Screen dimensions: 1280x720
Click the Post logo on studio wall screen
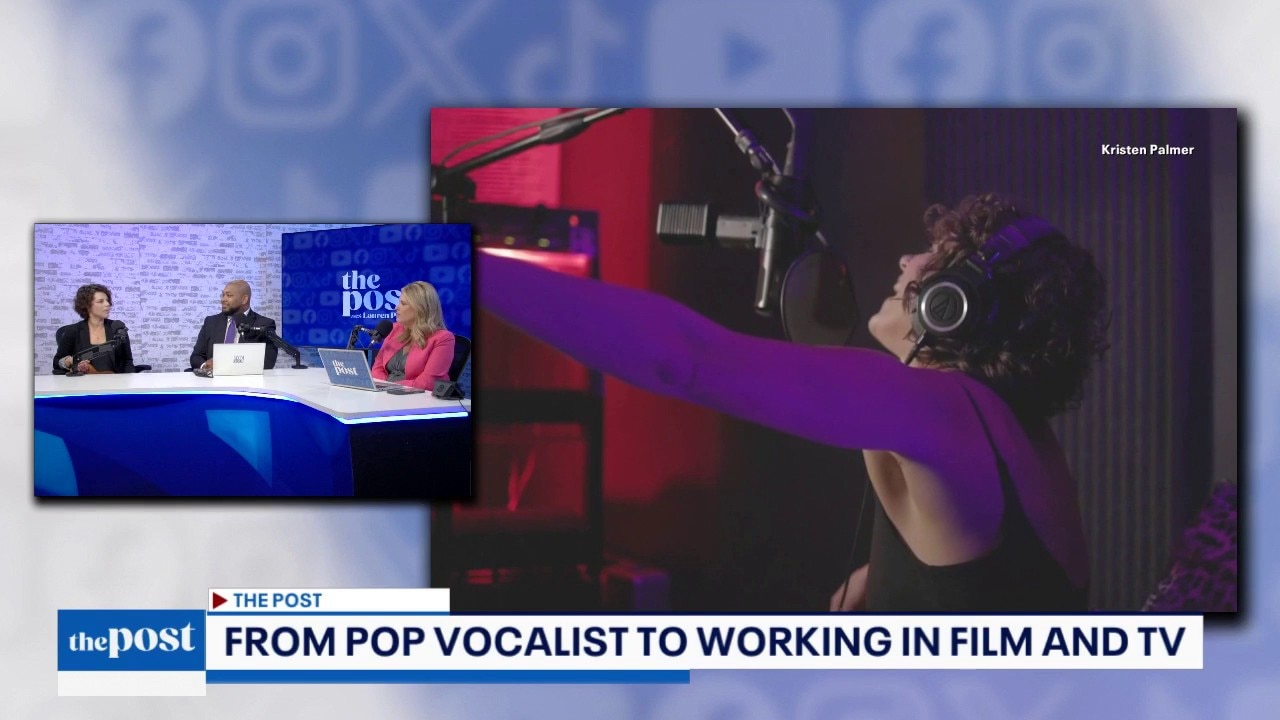(x=370, y=292)
